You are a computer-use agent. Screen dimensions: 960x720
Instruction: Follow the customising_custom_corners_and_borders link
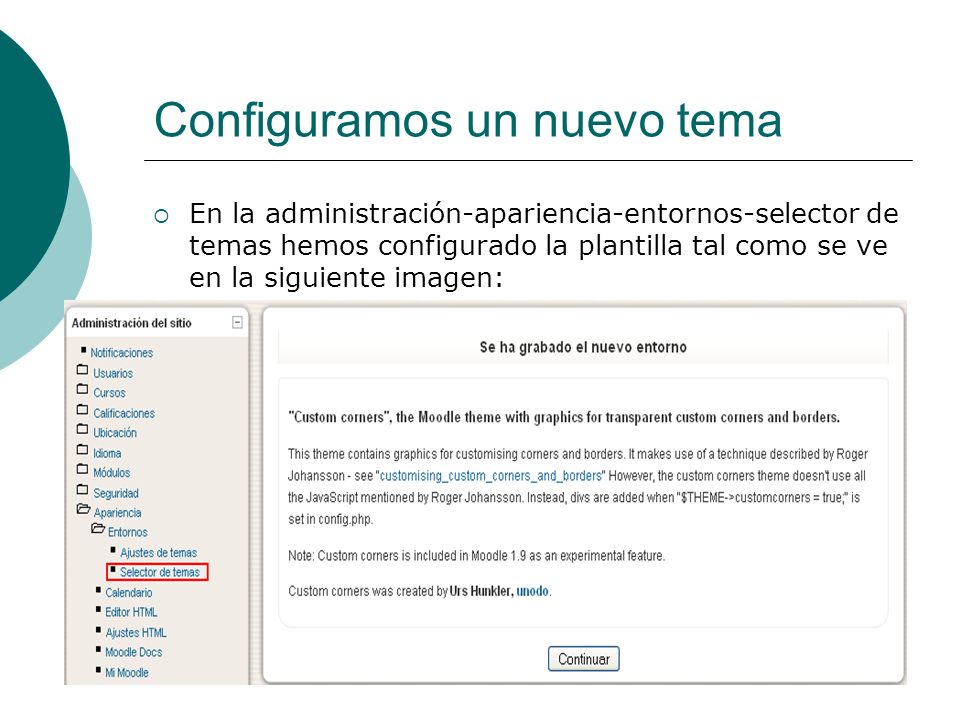pyautogui.click(x=490, y=476)
